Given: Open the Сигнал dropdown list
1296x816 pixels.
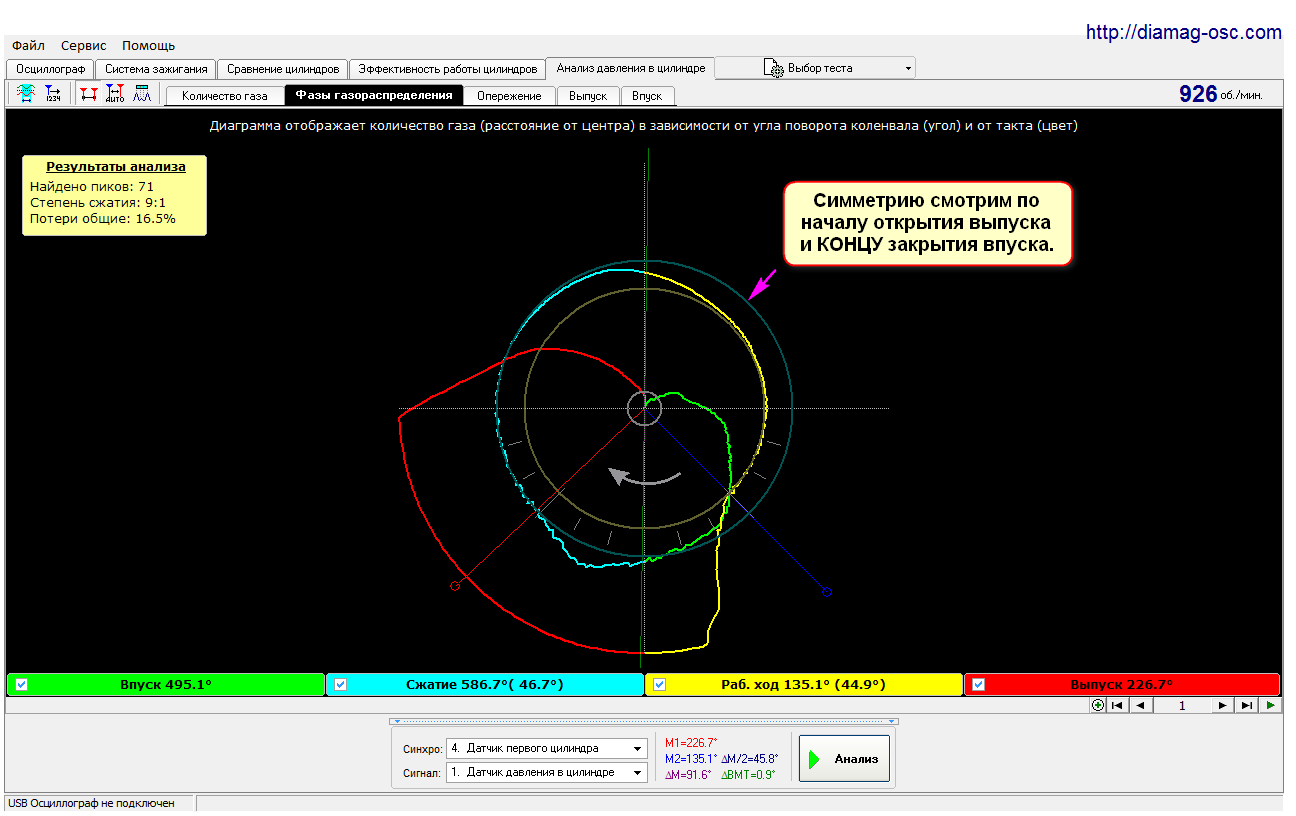Looking at the screenshot, I should [638, 772].
